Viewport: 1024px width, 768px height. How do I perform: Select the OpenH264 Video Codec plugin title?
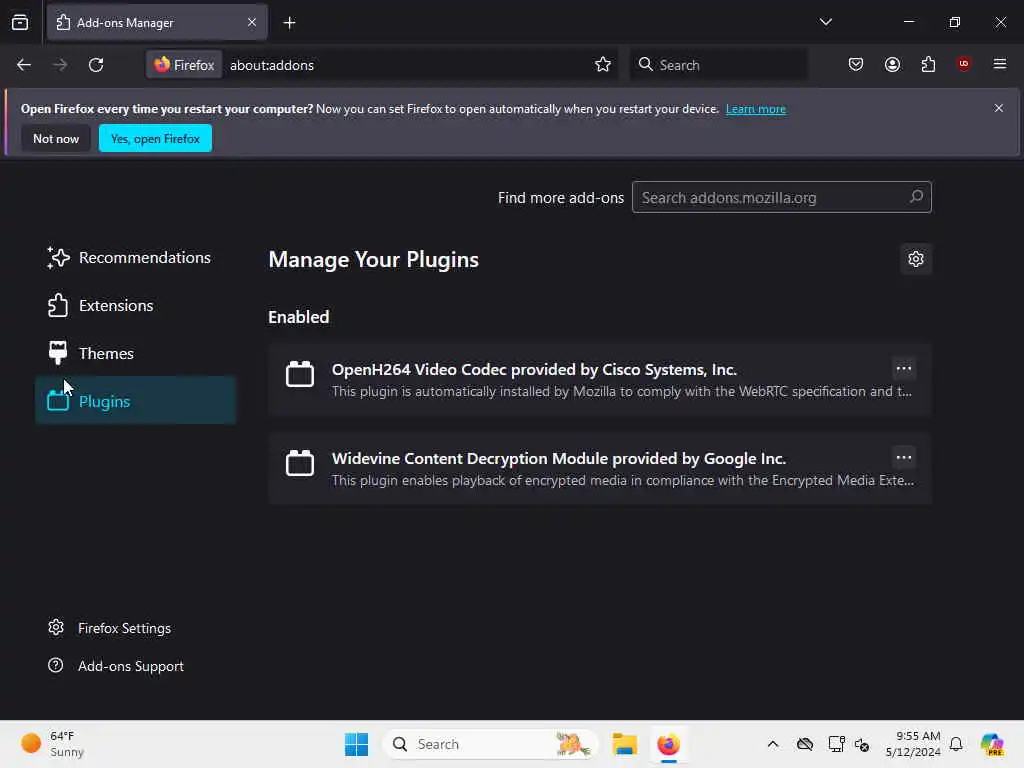coord(534,370)
